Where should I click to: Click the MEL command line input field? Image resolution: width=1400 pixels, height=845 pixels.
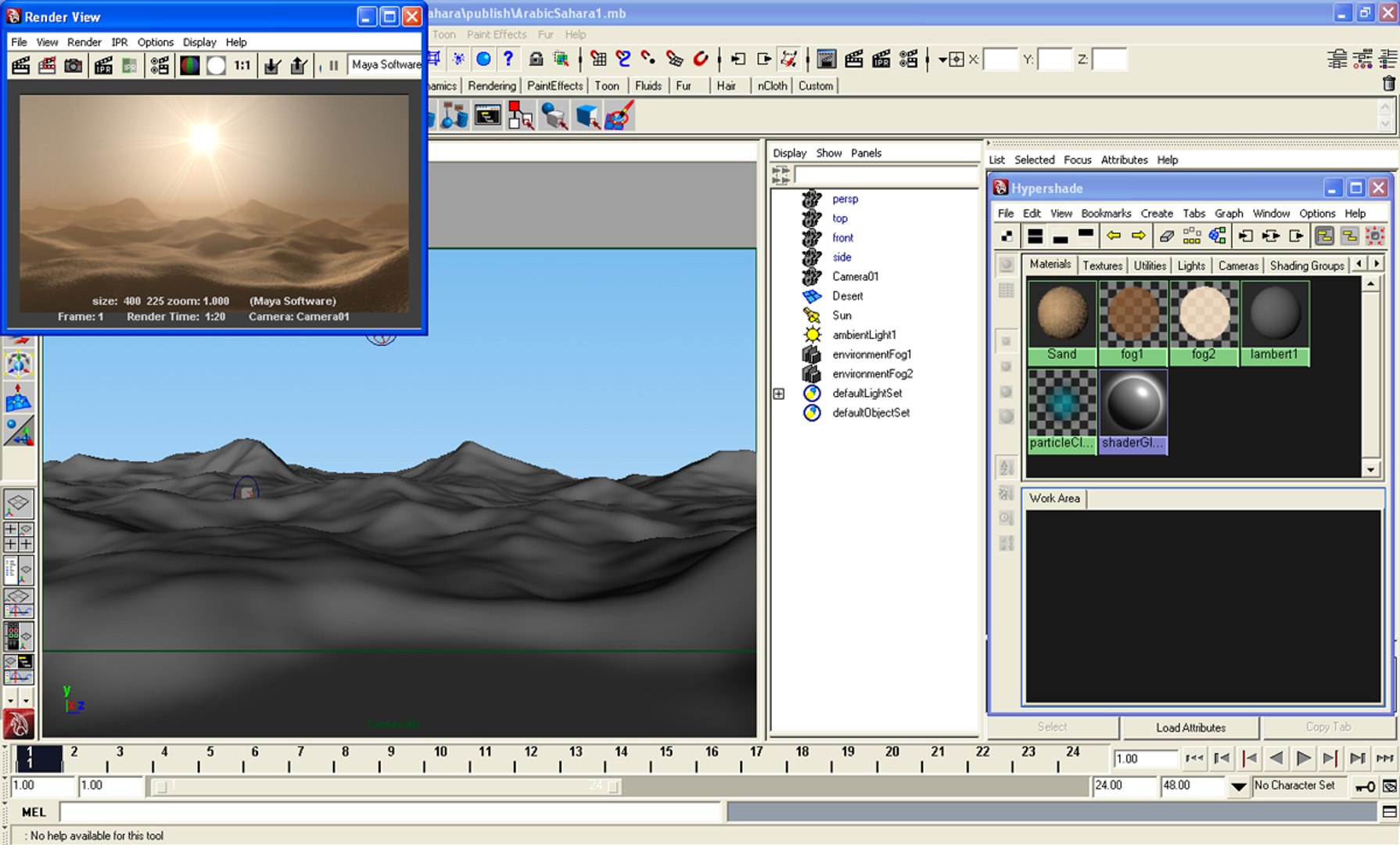[x=390, y=812]
